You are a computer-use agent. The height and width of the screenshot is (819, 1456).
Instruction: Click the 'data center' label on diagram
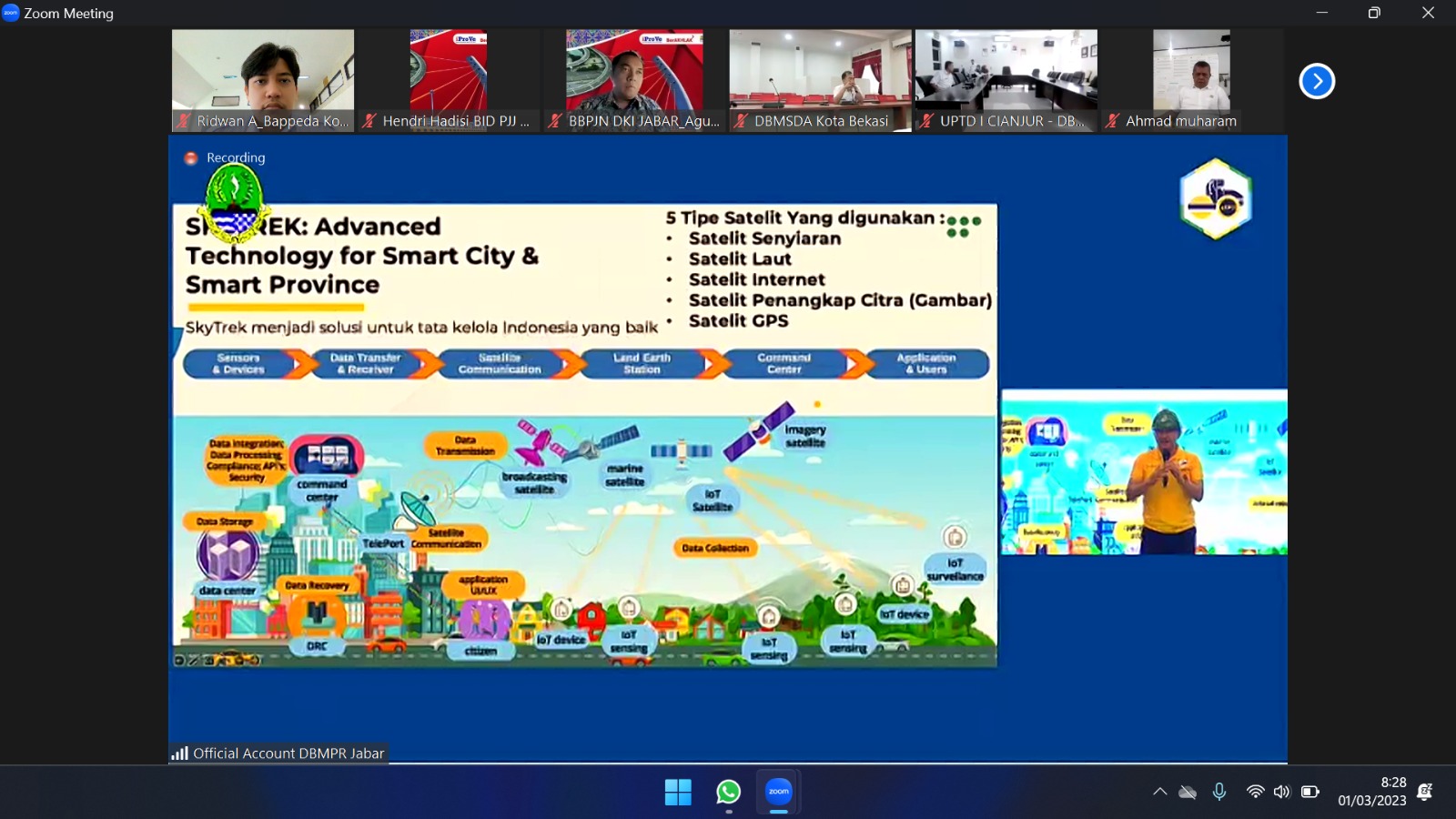(x=227, y=591)
